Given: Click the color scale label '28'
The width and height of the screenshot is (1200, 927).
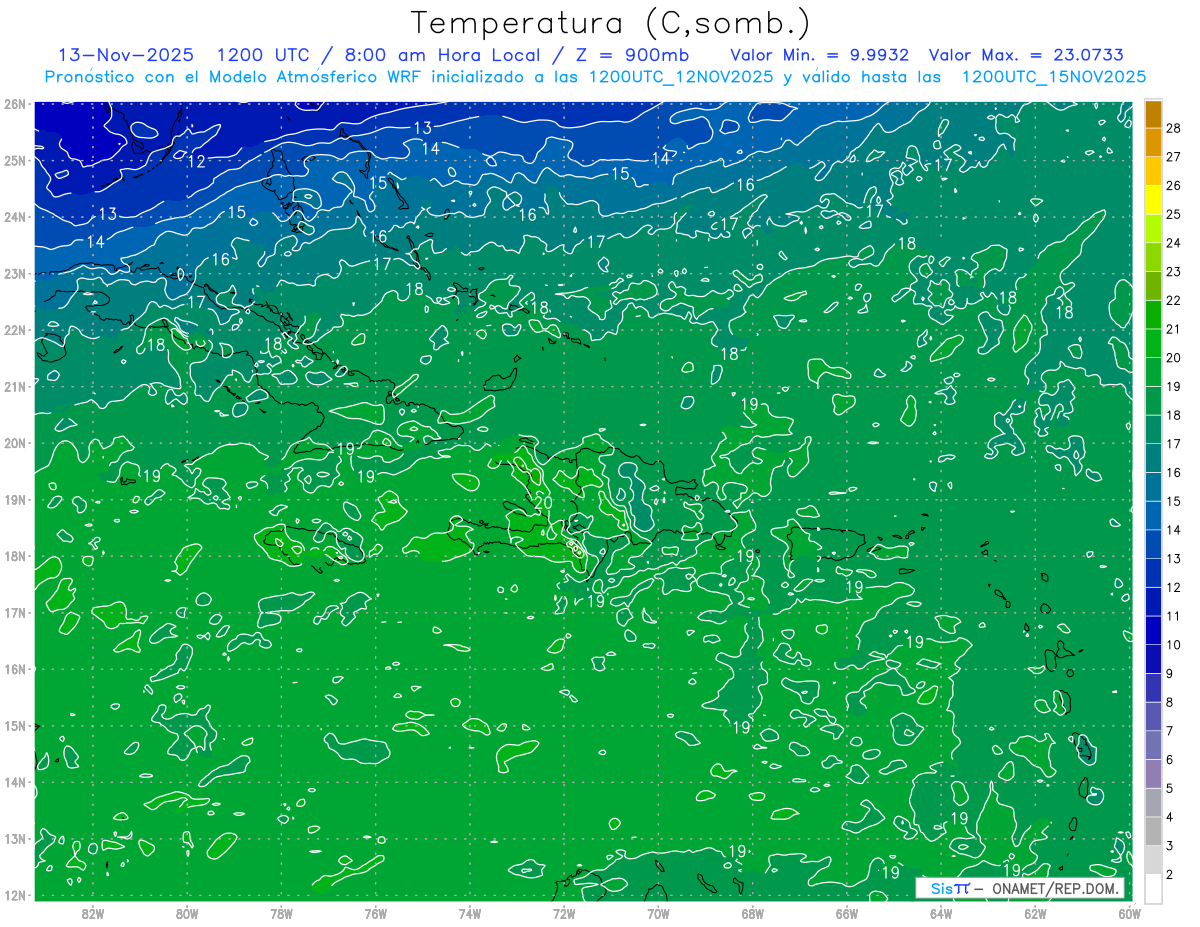Looking at the screenshot, I should (x=1174, y=128).
